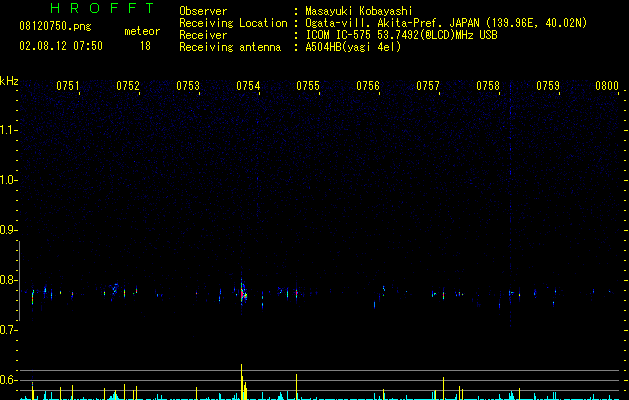Click the 0.6 kHz axis label
Screen dimensions: 629x400
[8, 380]
